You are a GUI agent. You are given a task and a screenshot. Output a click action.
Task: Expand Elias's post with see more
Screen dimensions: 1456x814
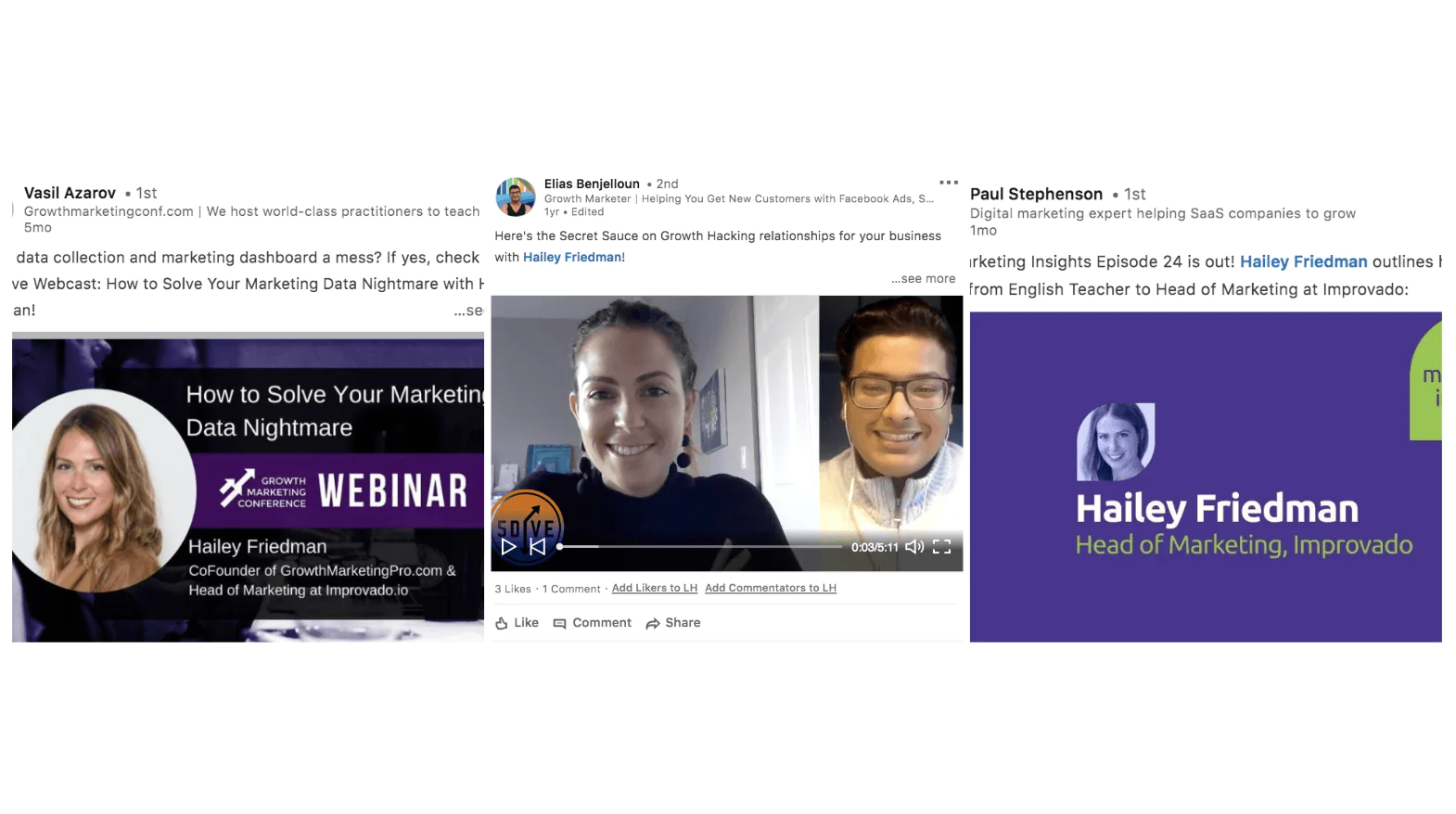[924, 278]
